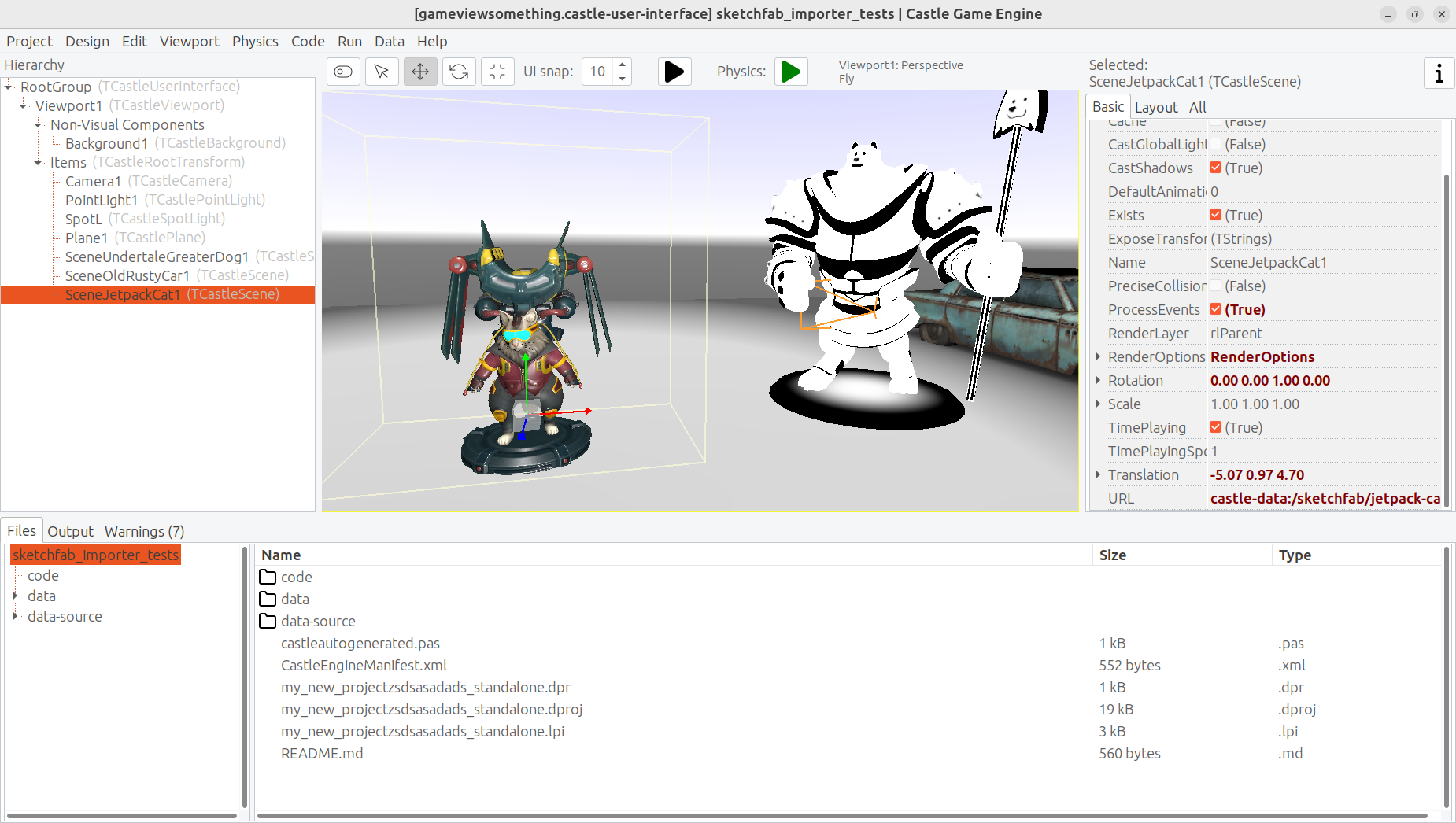Open the Physics menu
Image resolution: width=1456 pixels, height=823 pixels.
[255, 41]
